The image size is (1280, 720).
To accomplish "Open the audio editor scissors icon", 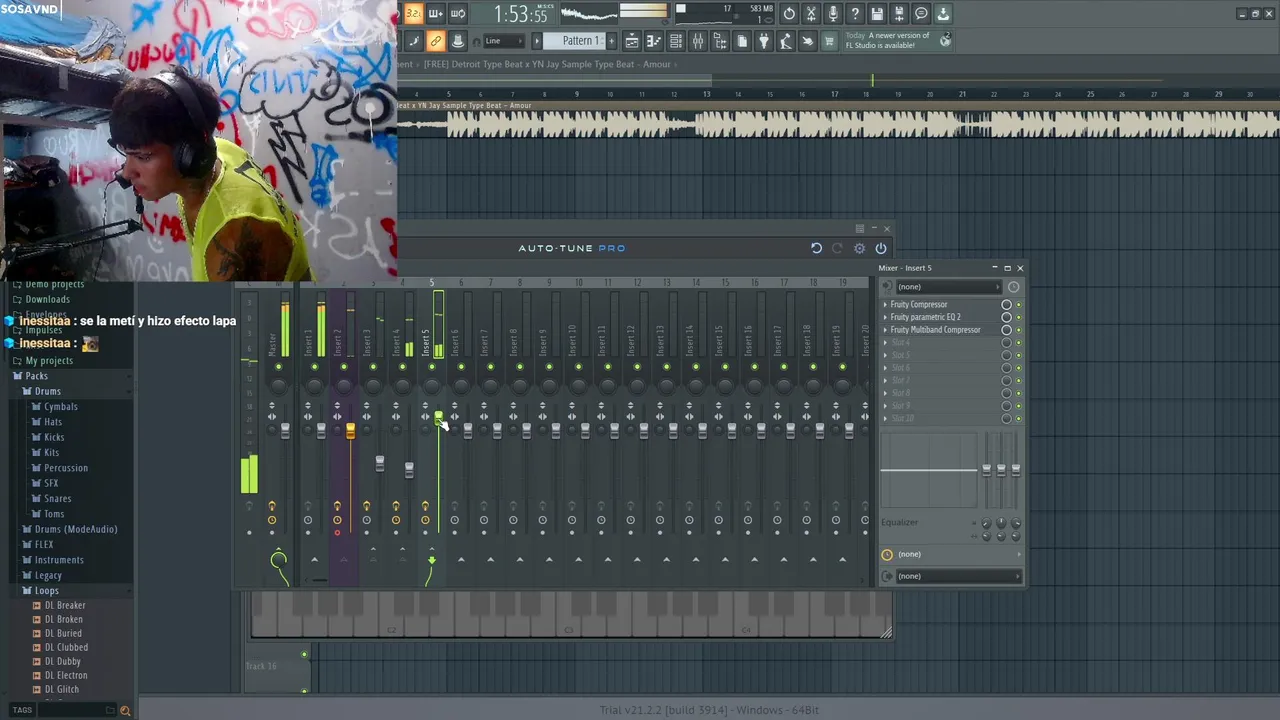I will pyautogui.click(x=811, y=14).
